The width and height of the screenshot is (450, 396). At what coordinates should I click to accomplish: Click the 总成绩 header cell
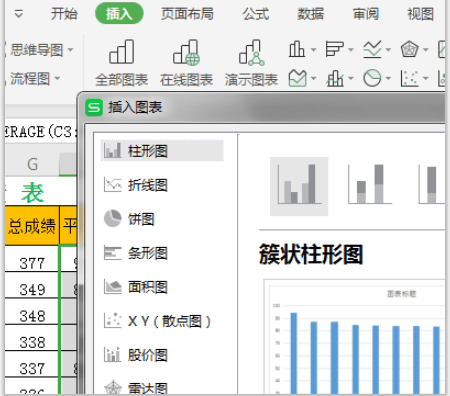(32, 226)
